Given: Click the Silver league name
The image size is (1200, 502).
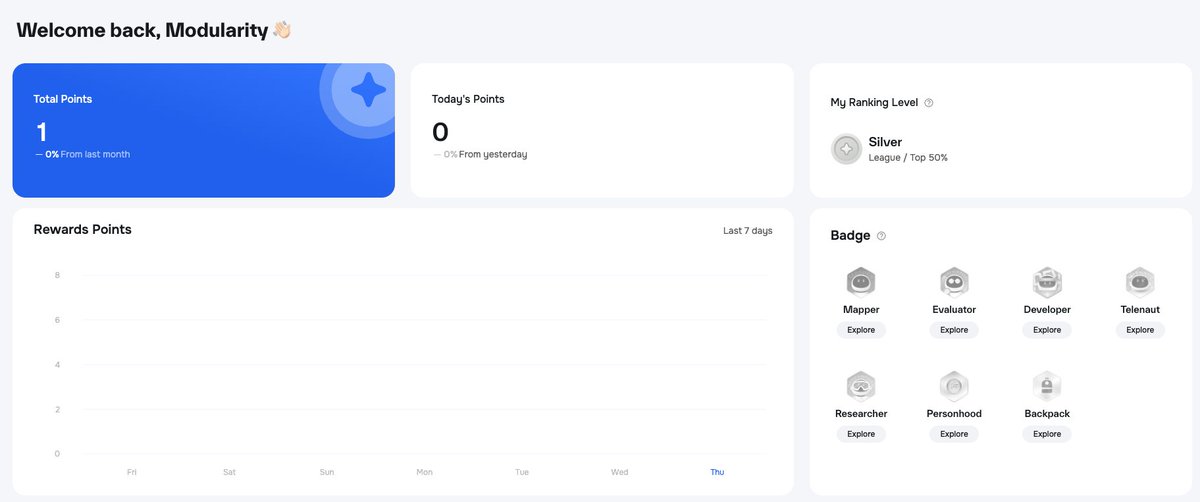Looking at the screenshot, I should coord(885,142).
